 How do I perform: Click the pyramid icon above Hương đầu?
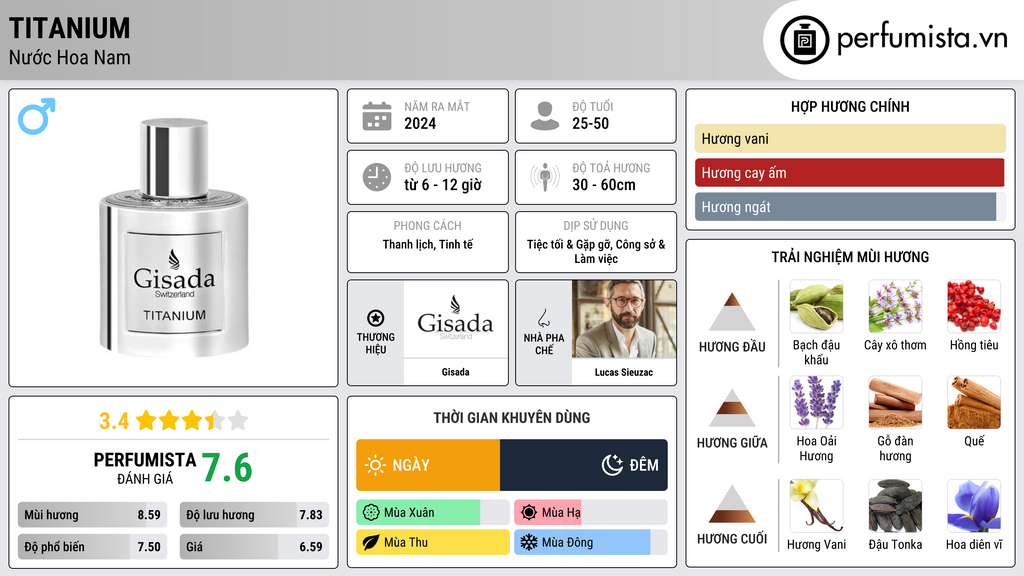pos(732,312)
